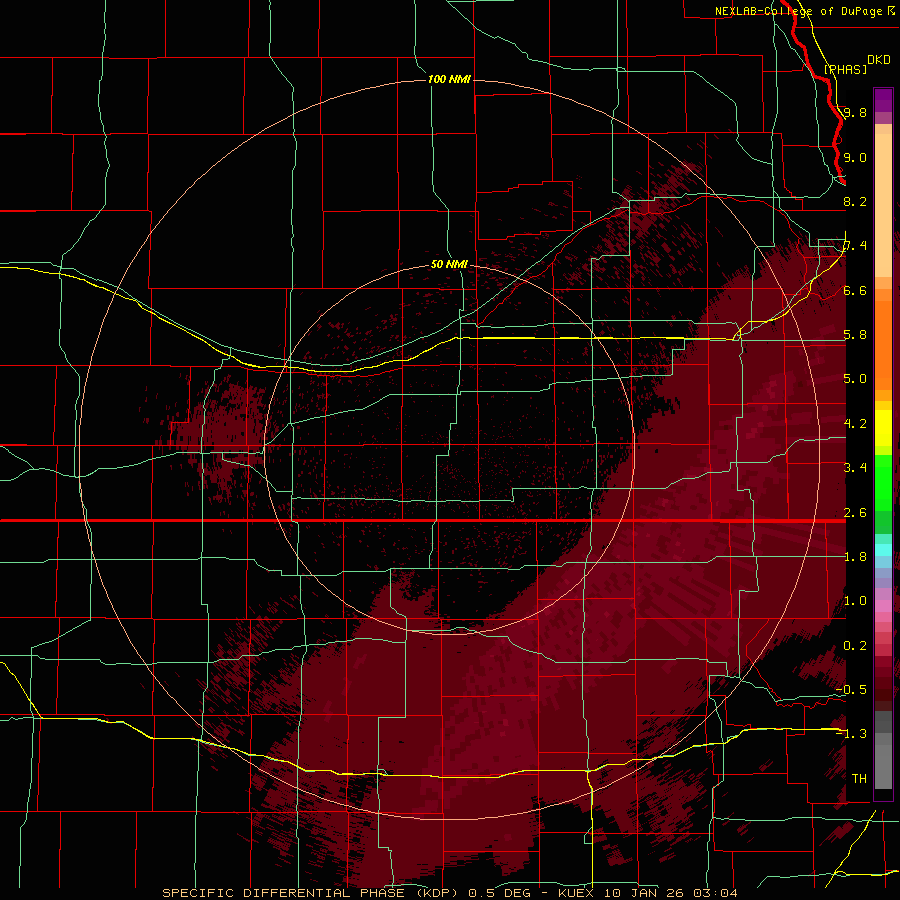Click the light peach segment of color scale
The height and width of the screenshot is (900, 900).
(883, 204)
